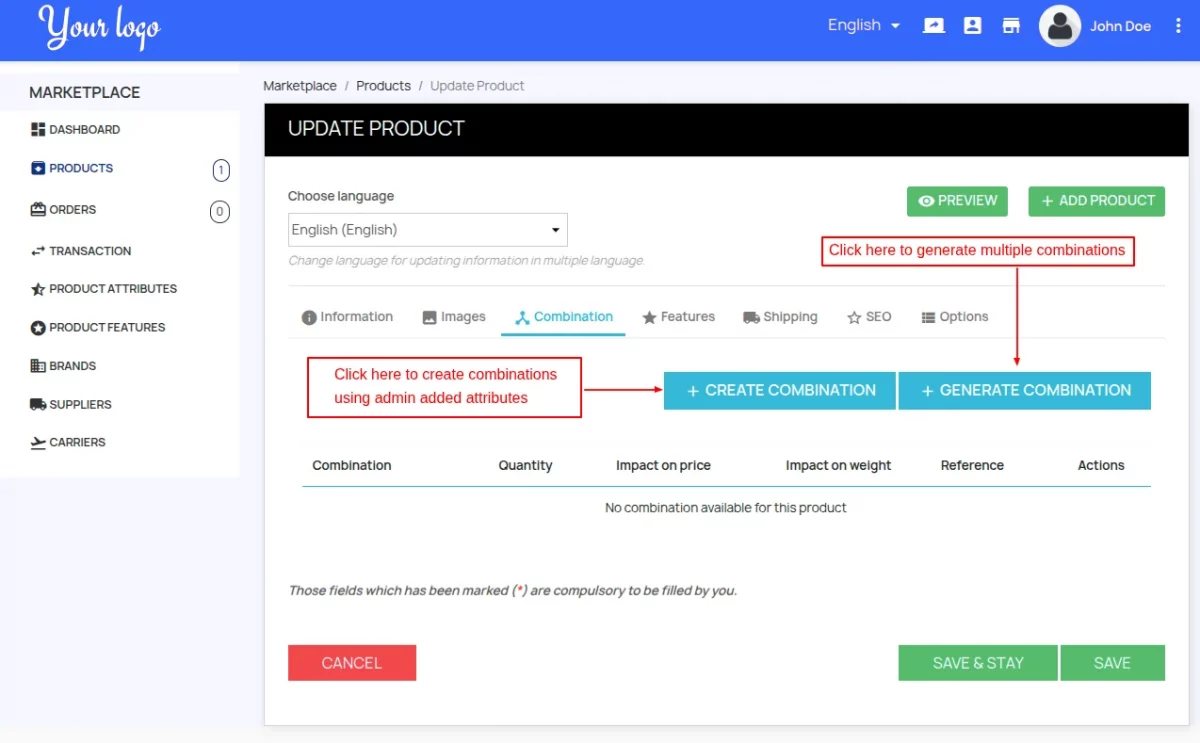Switch to the Shipping tab

point(780,317)
